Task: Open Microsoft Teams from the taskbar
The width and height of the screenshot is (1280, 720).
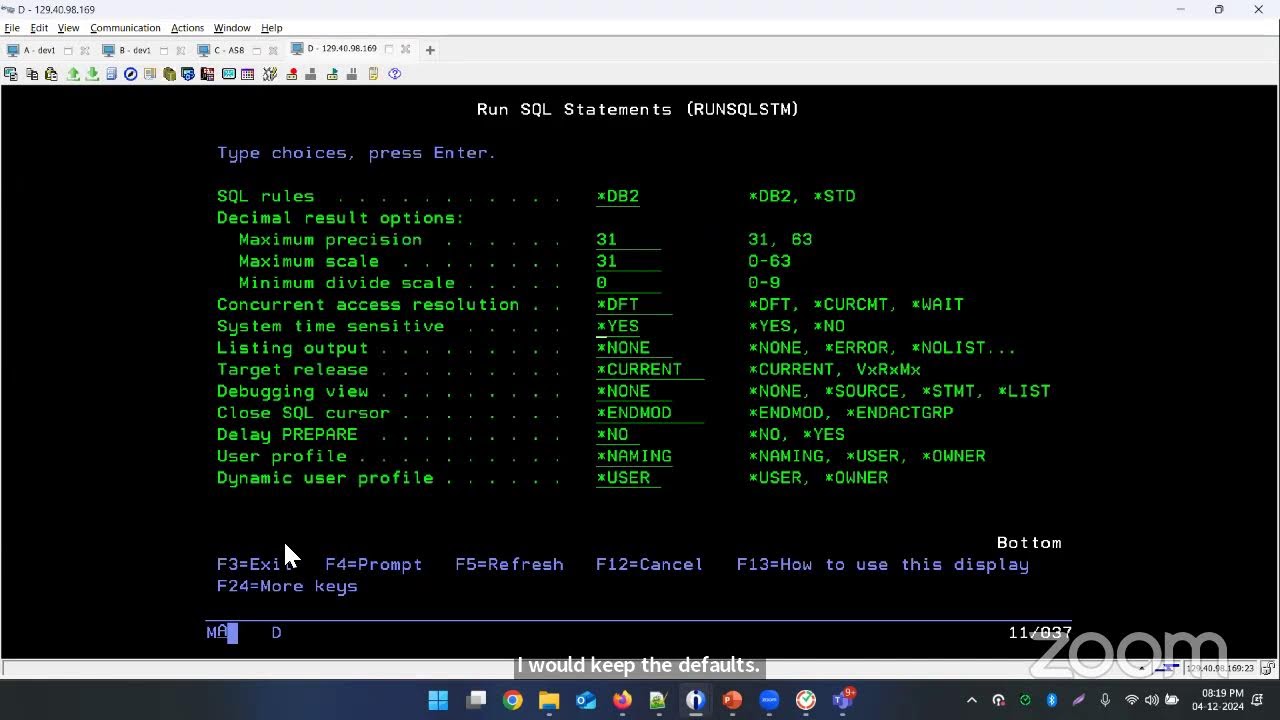Action: [842, 700]
